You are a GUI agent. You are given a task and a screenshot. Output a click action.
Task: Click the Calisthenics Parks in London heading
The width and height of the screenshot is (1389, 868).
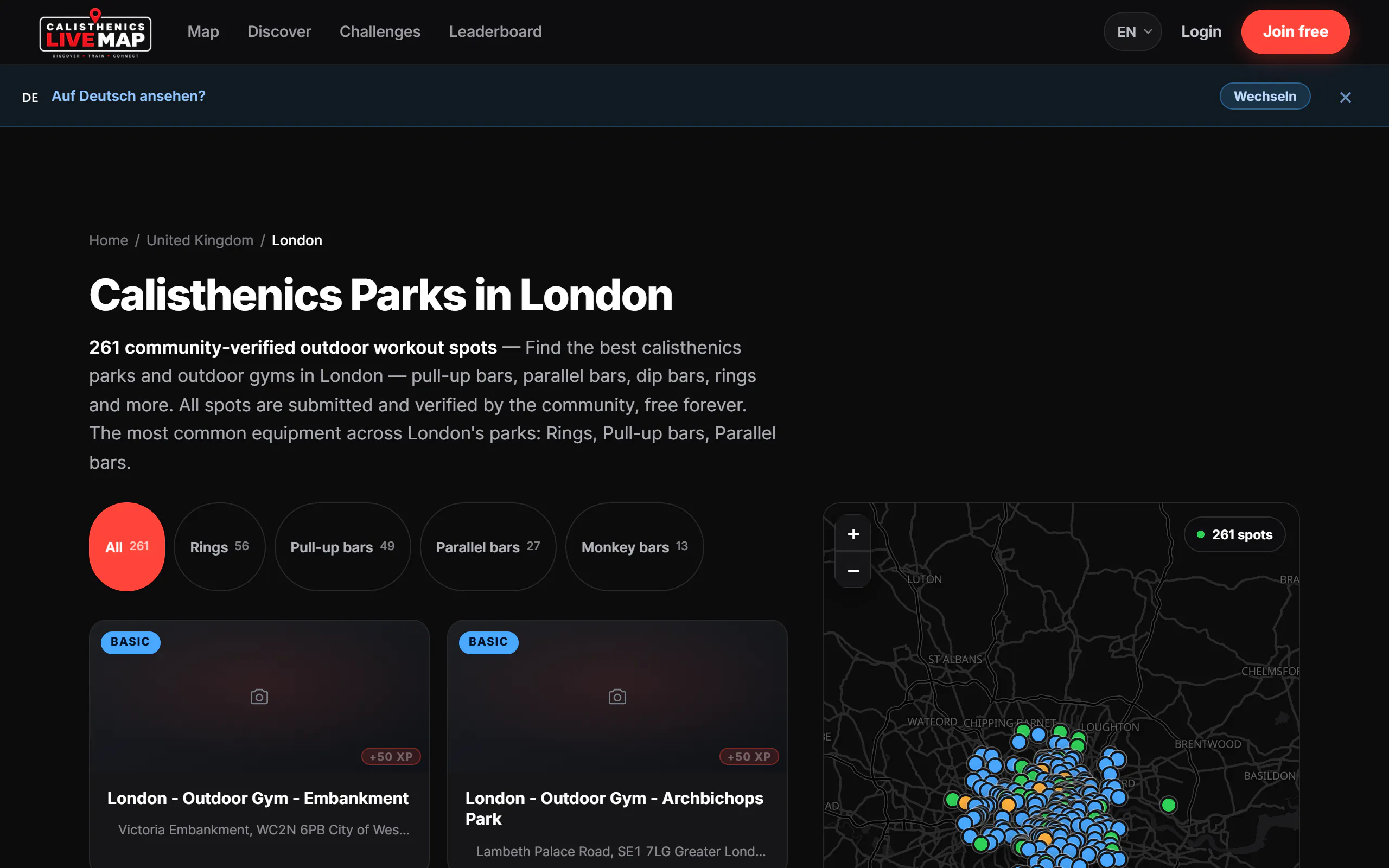pyautogui.click(x=381, y=295)
